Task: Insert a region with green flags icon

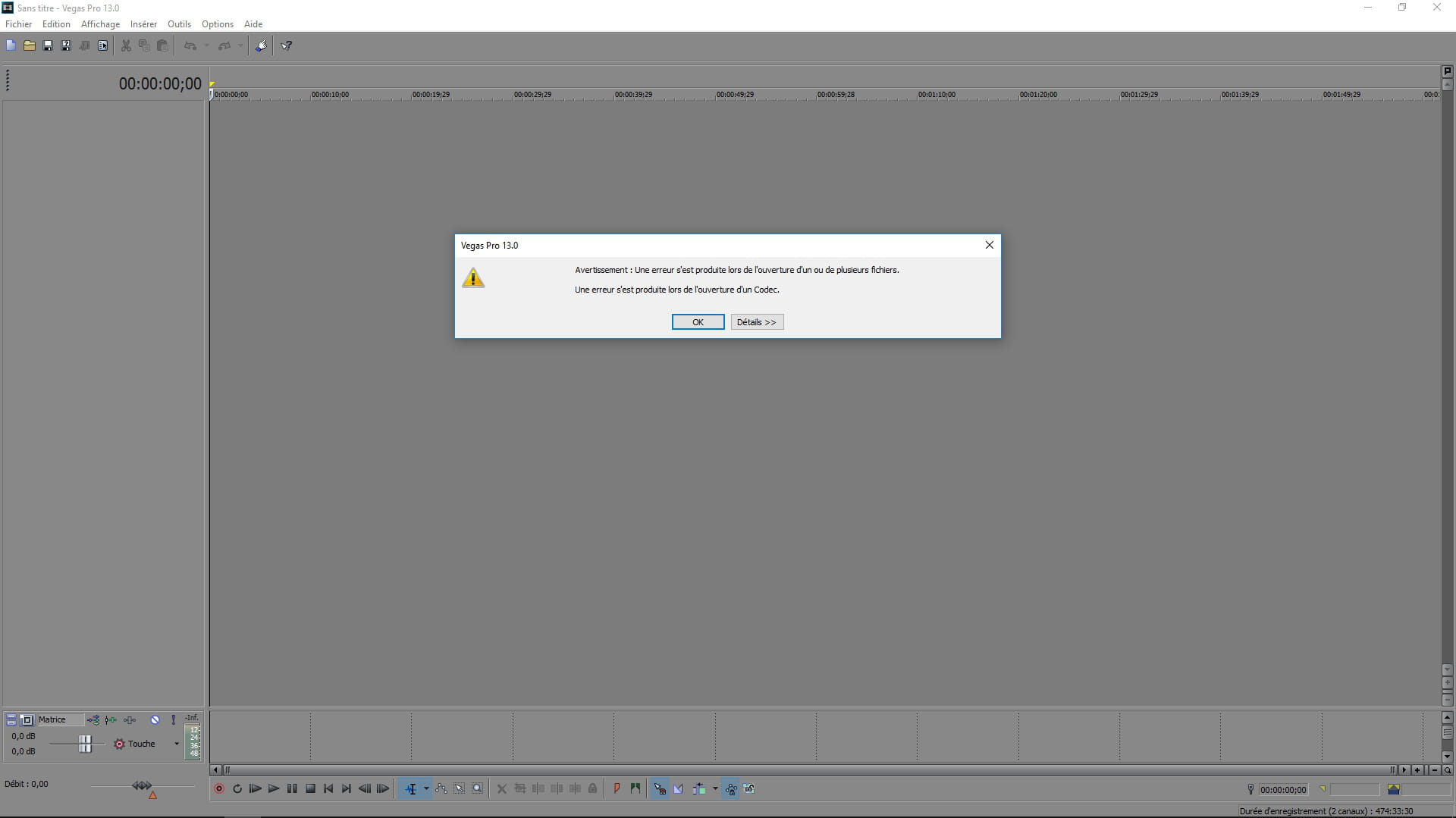Action: click(x=635, y=788)
